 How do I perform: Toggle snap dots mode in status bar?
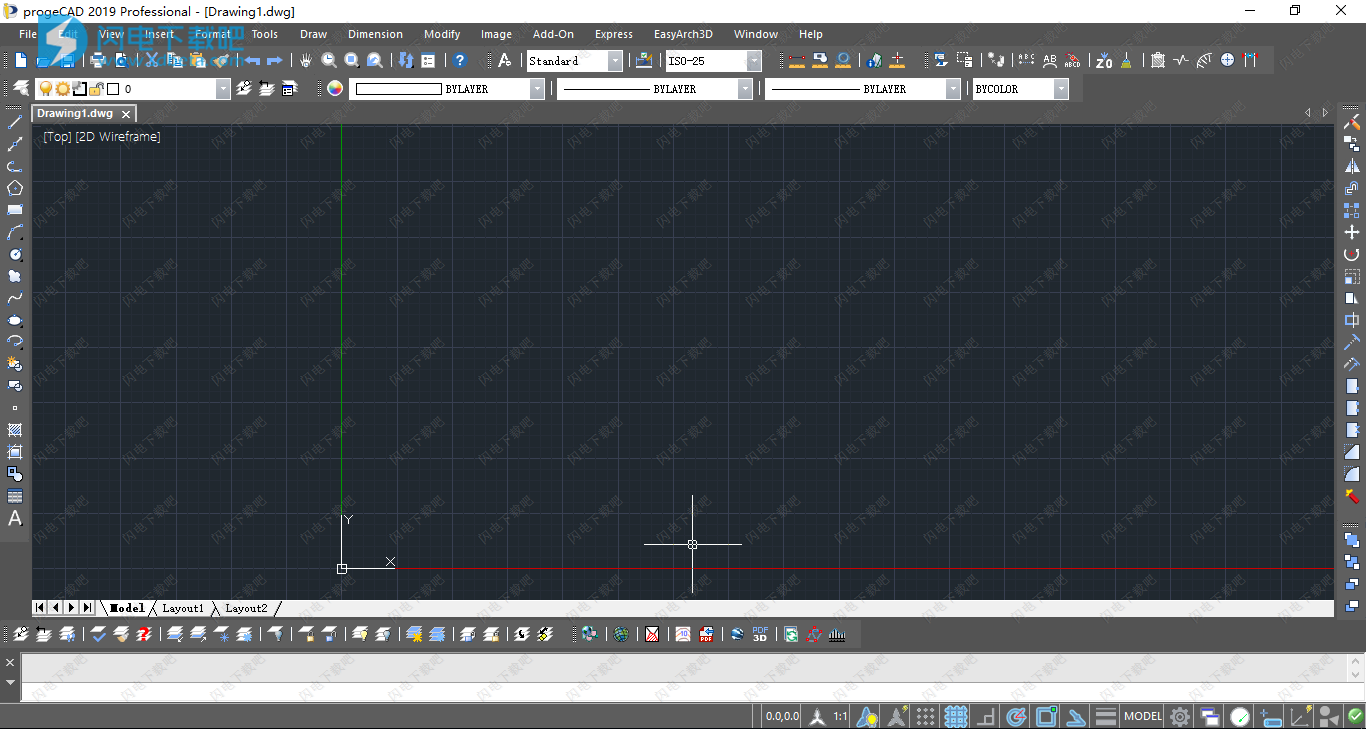tap(926, 716)
